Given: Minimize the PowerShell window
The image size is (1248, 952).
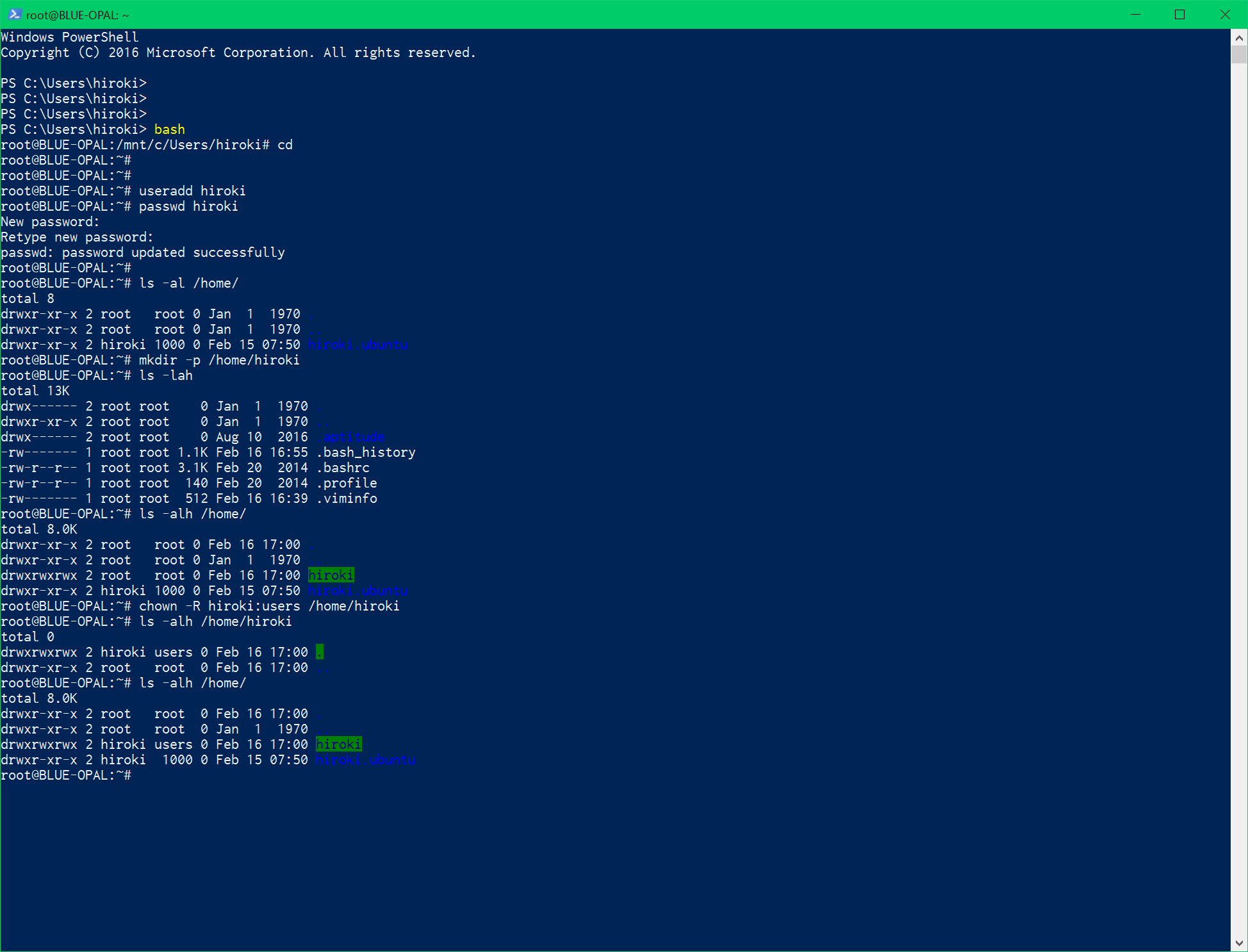Looking at the screenshot, I should pos(1135,14).
